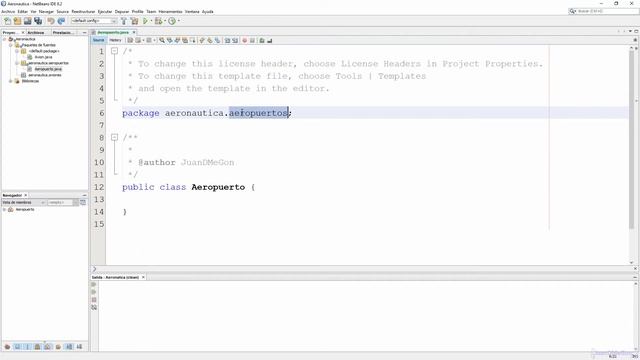Click the New File toolbar icon
This screenshot has height=360, width=640.
(x=7, y=21)
